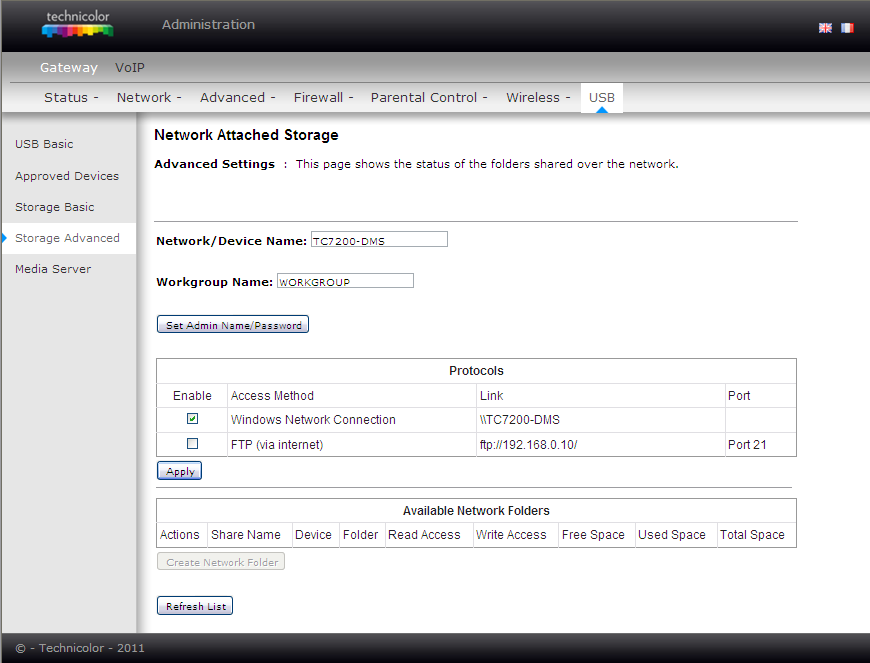Open Media Server in sidebar
The image size is (870, 663).
pos(53,269)
